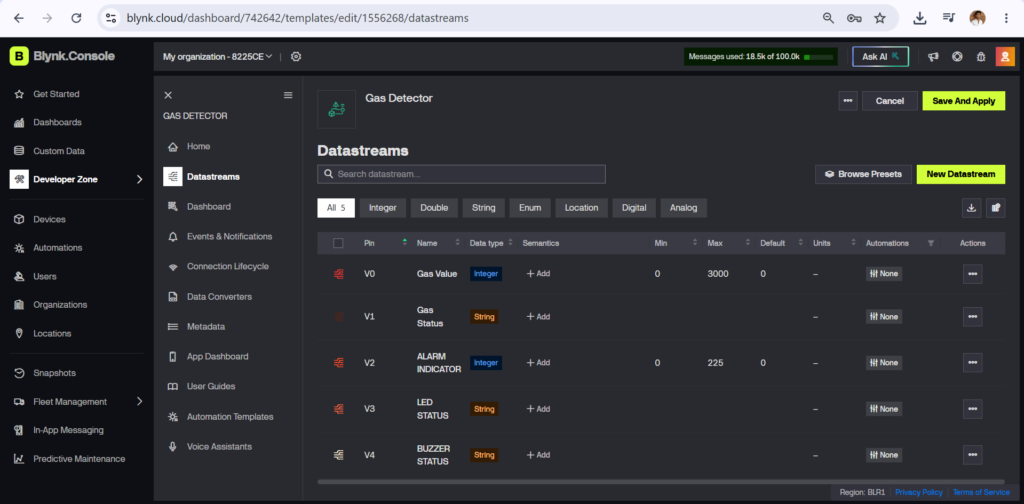Toggle the select-all datastreams checkbox
Viewport: 1024px width, 504px height.
(x=338, y=243)
